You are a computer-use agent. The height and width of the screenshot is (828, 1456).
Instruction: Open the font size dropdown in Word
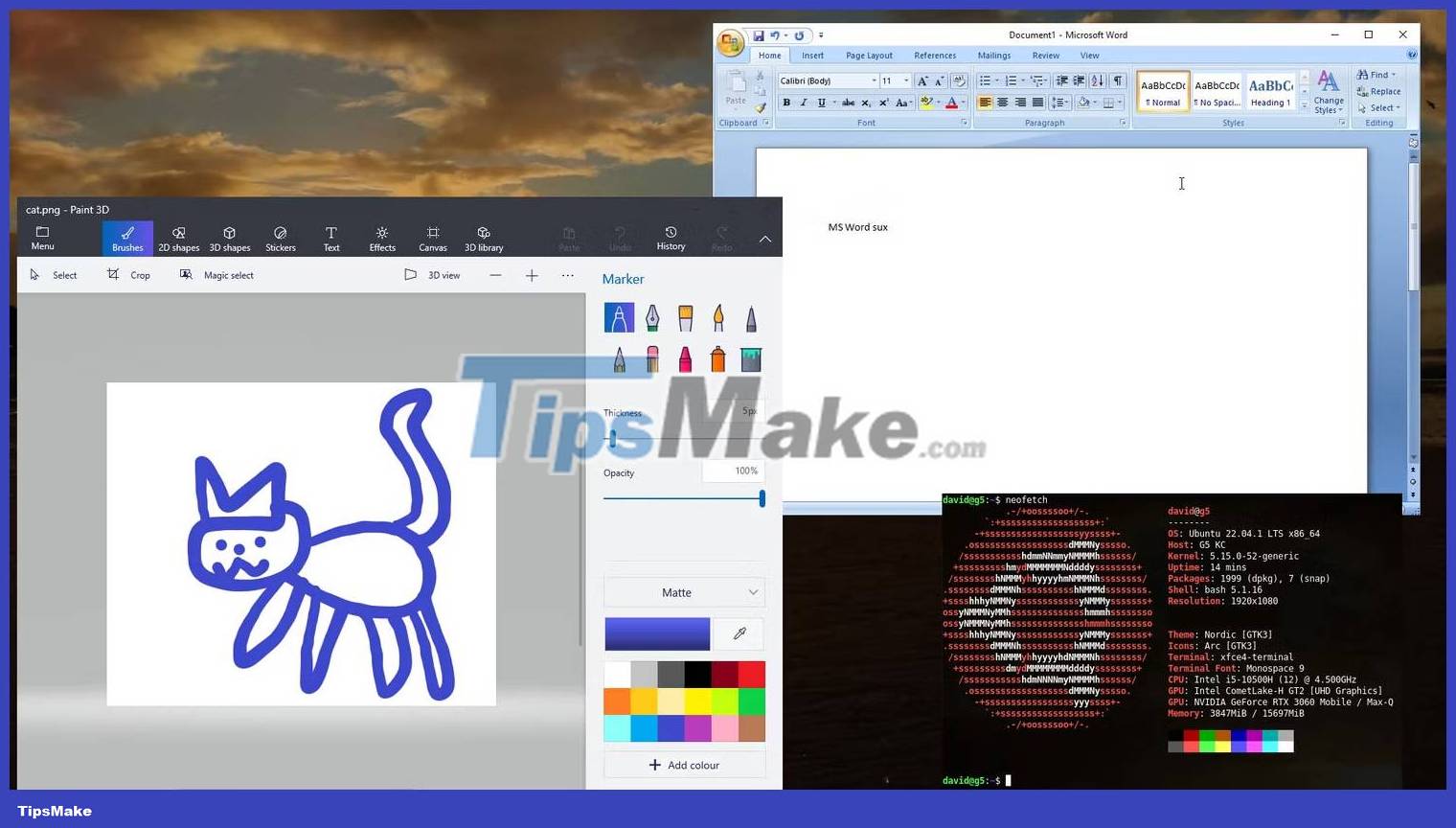901,80
